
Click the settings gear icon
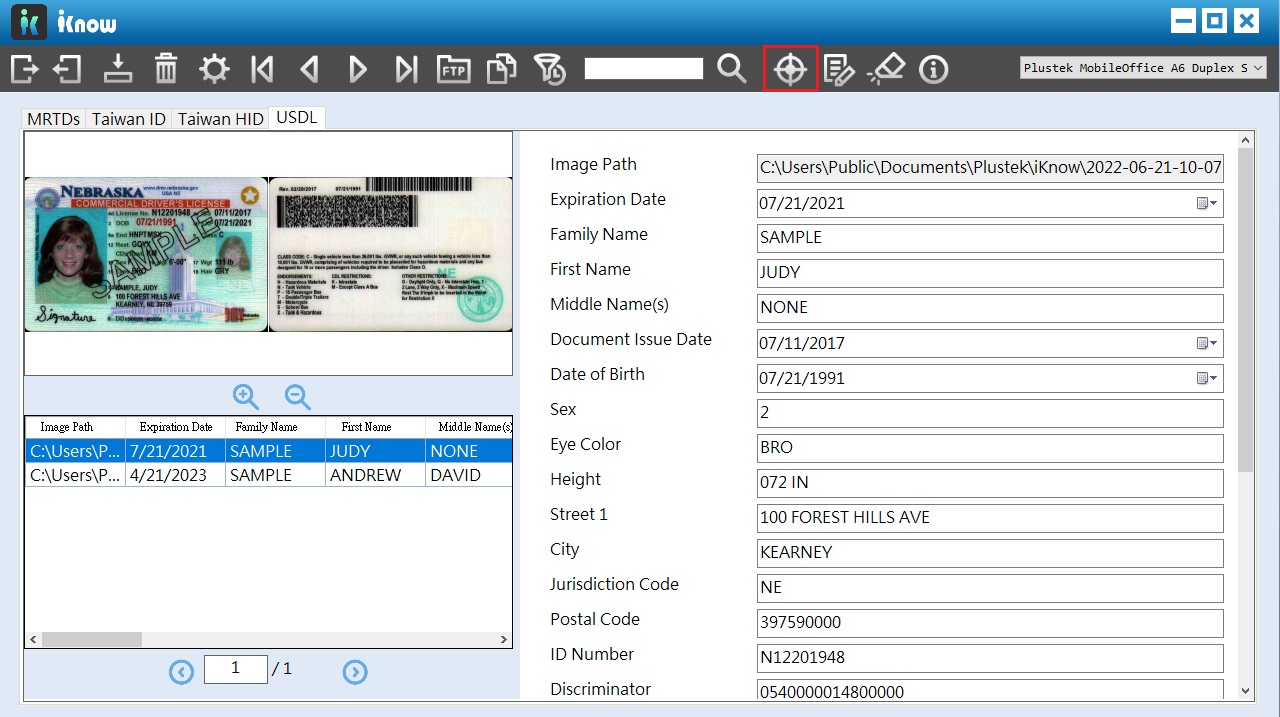pos(214,69)
